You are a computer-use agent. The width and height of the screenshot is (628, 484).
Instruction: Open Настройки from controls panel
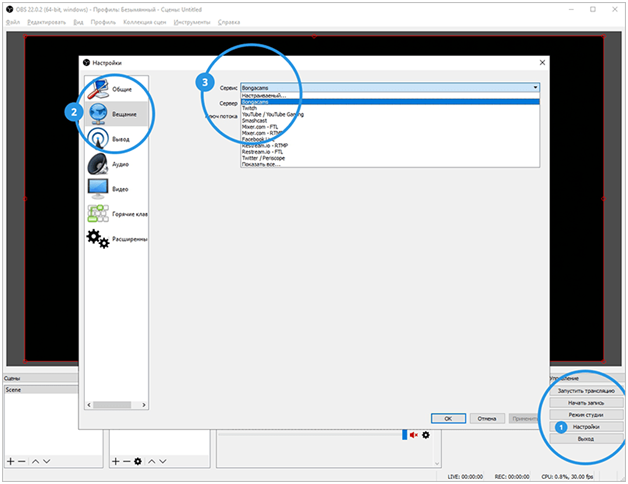coord(586,427)
